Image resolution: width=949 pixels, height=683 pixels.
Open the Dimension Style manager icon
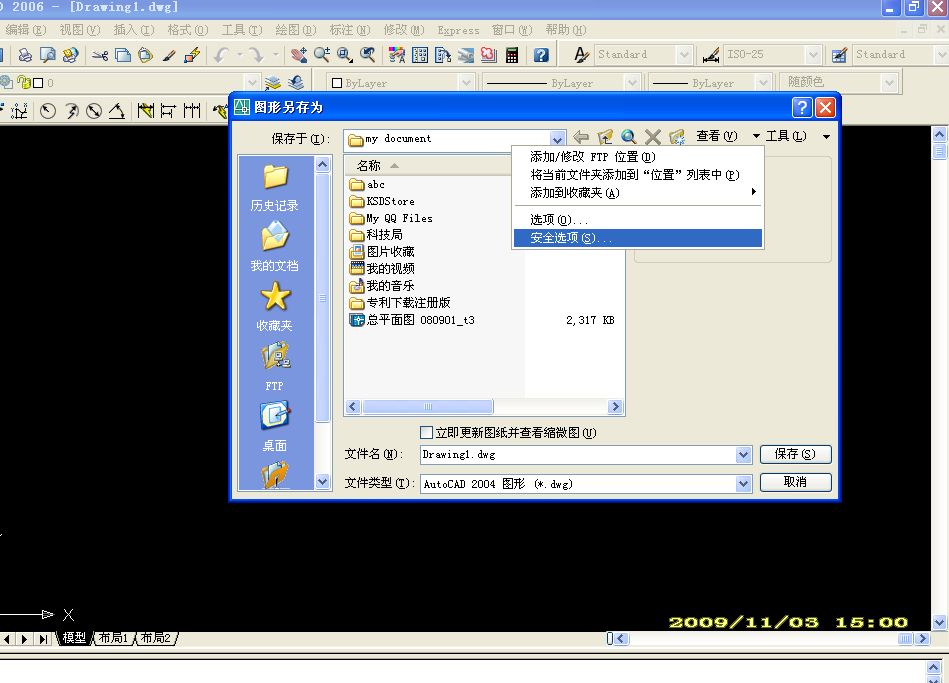click(711, 55)
